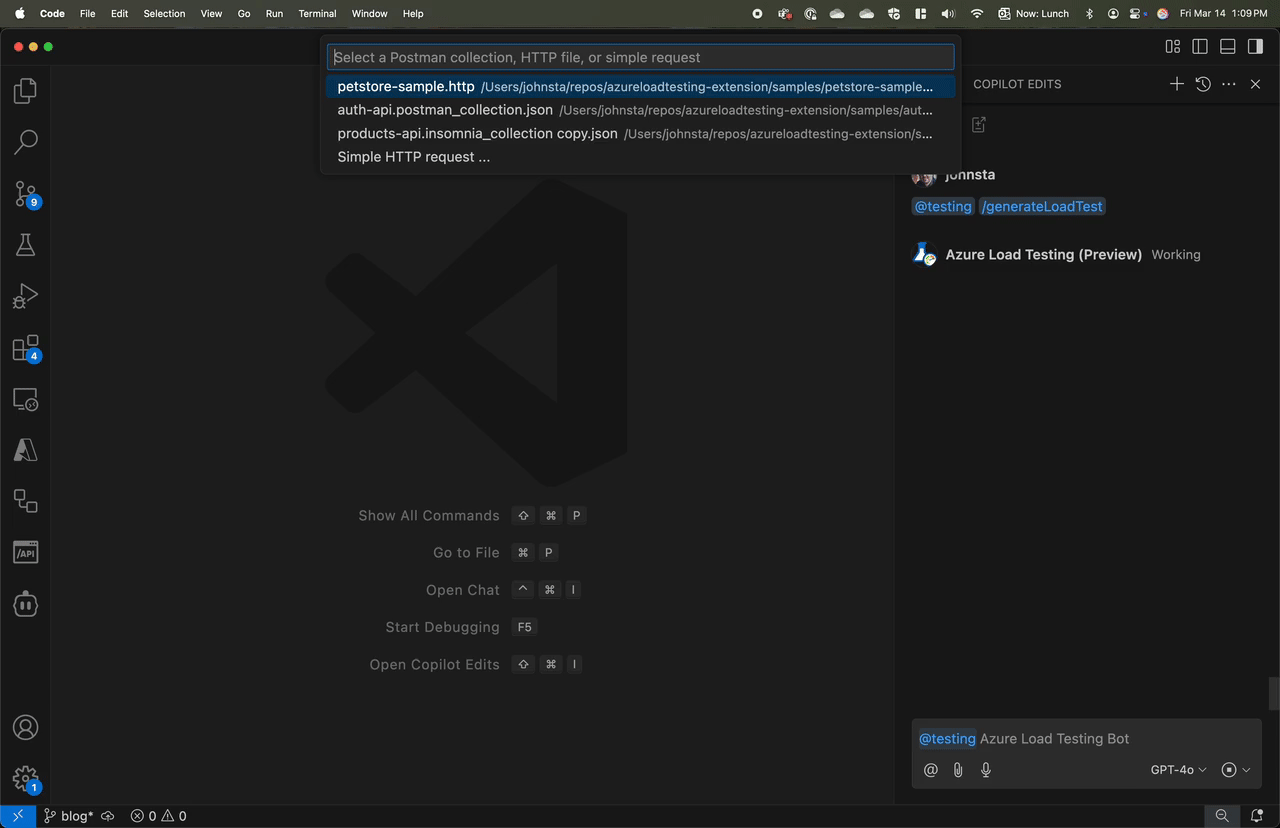Open the Manage gear menu
This screenshot has width=1280, height=828.
coord(25,779)
